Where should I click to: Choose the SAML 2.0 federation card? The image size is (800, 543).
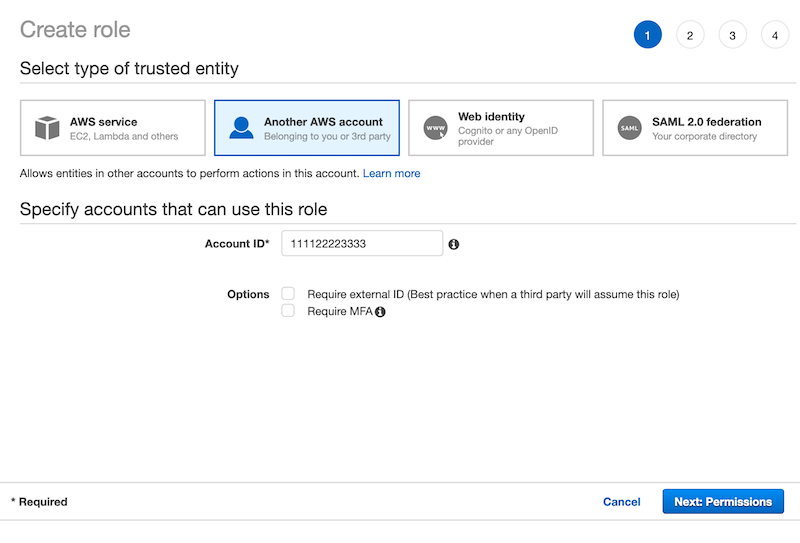click(695, 128)
